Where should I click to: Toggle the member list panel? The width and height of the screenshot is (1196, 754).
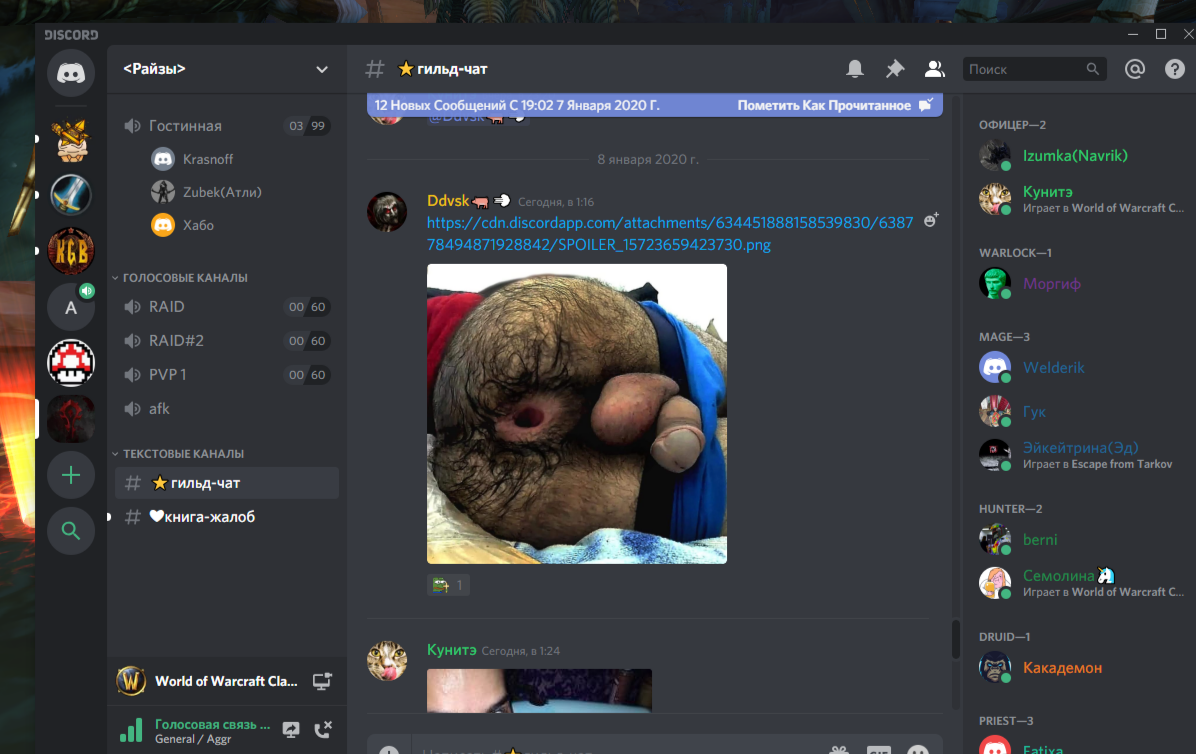934,69
